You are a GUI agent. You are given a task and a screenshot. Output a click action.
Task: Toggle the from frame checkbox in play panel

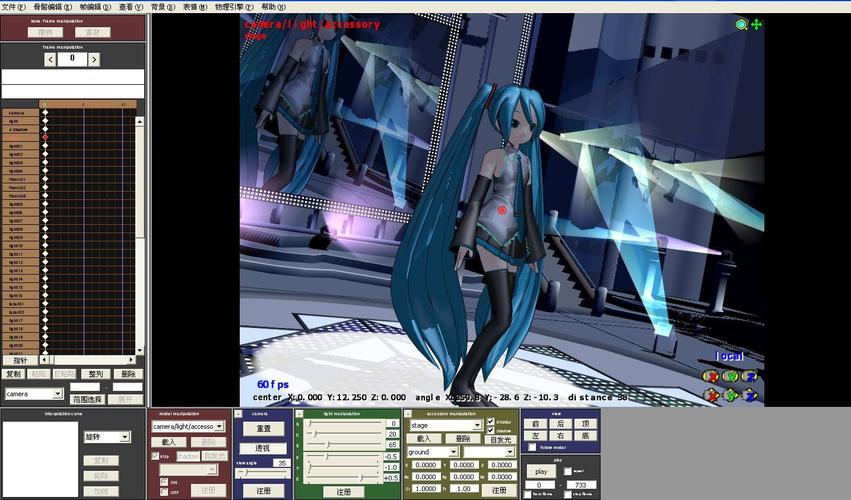coord(528,494)
